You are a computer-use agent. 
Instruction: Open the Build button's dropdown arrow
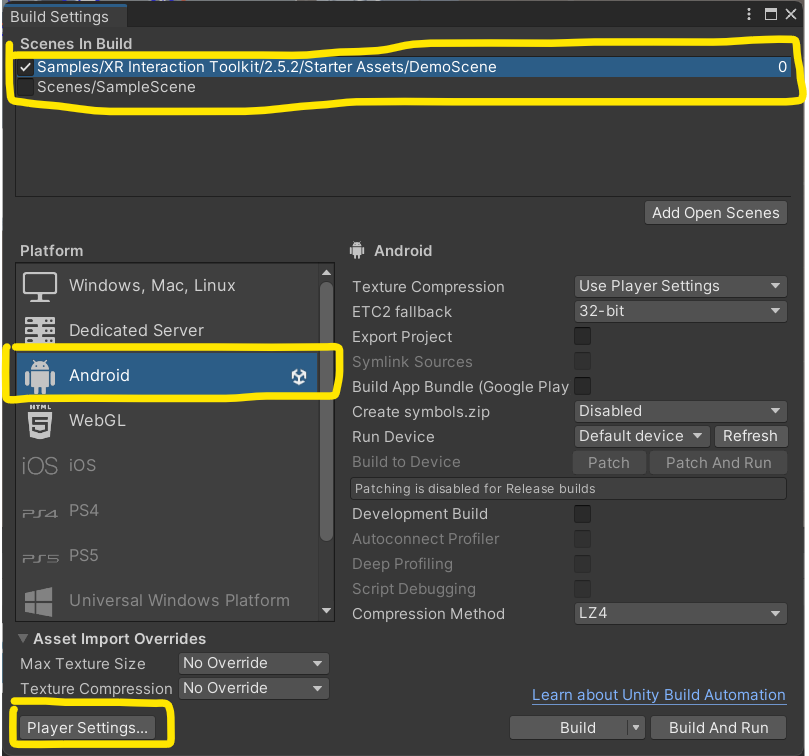(636, 728)
